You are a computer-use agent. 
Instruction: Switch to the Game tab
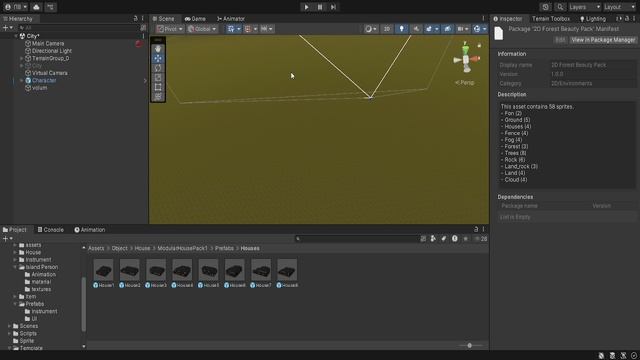point(195,19)
